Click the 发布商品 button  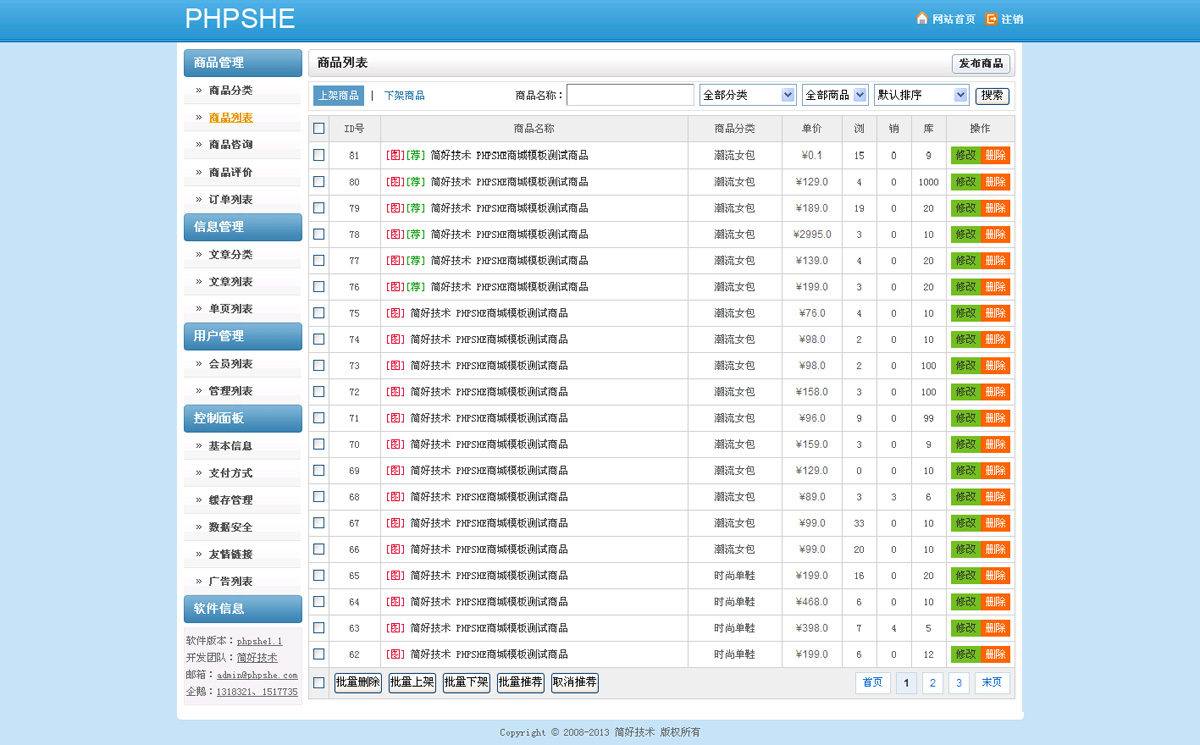981,63
